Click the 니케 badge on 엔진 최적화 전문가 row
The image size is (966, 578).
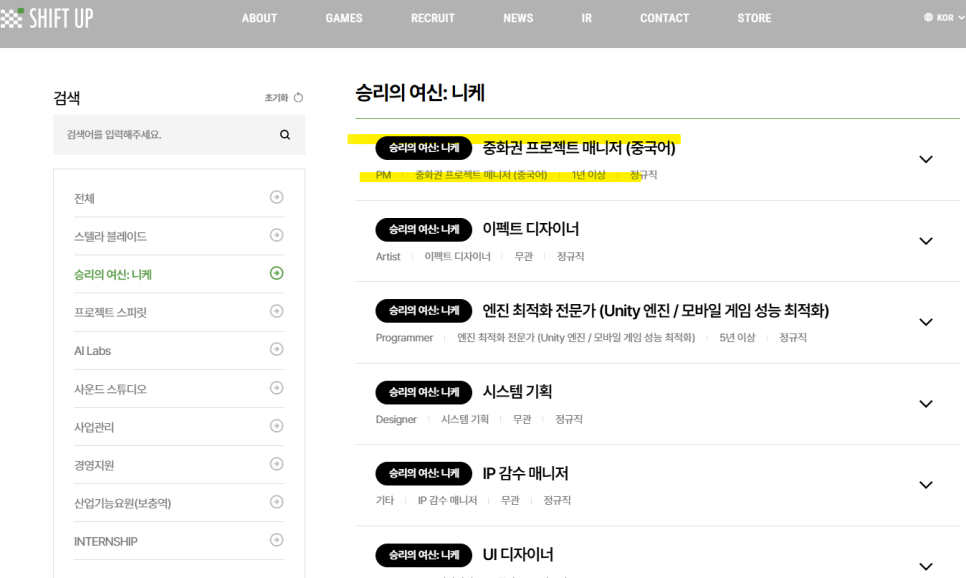tap(424, 311)
